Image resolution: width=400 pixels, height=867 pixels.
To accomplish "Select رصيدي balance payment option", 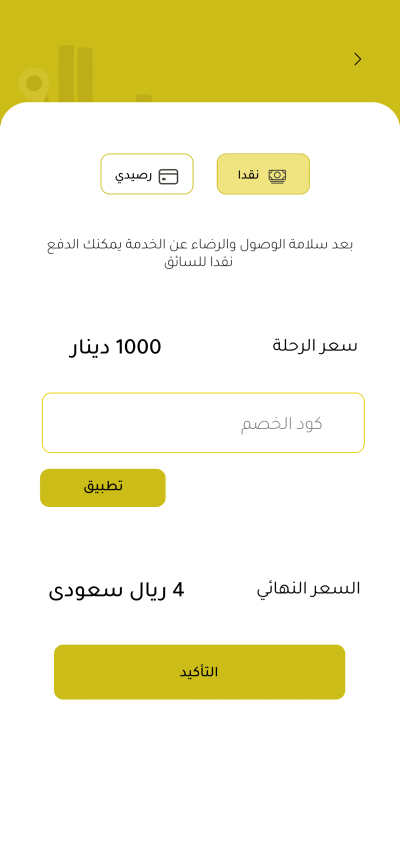I will [147, 174].
